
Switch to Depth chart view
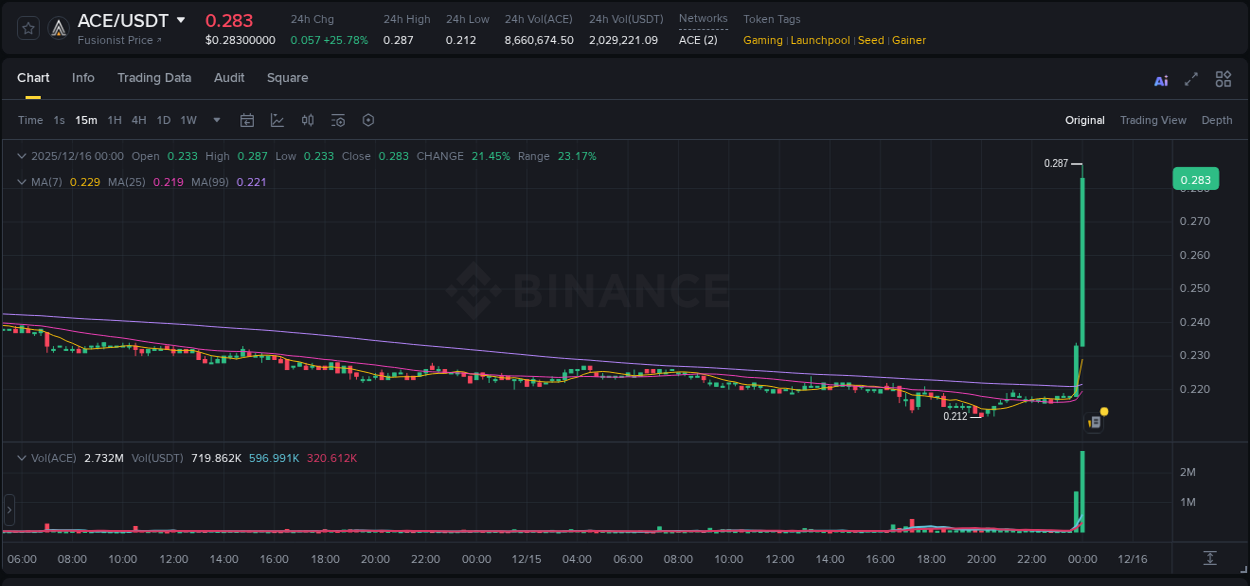coord(1217,120)
